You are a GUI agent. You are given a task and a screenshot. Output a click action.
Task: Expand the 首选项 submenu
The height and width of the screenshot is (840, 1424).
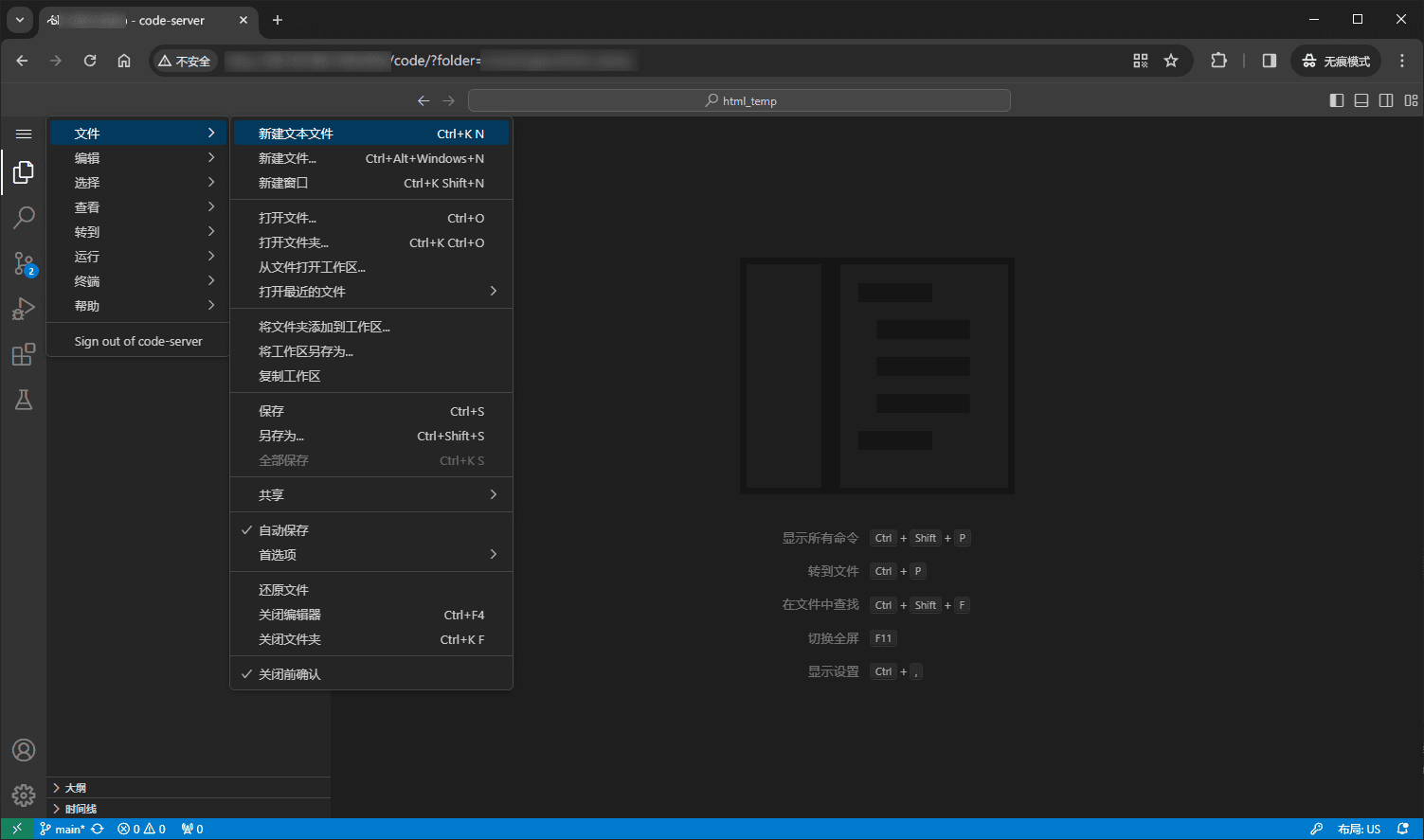pyautogui.click(x=371, y=555)
